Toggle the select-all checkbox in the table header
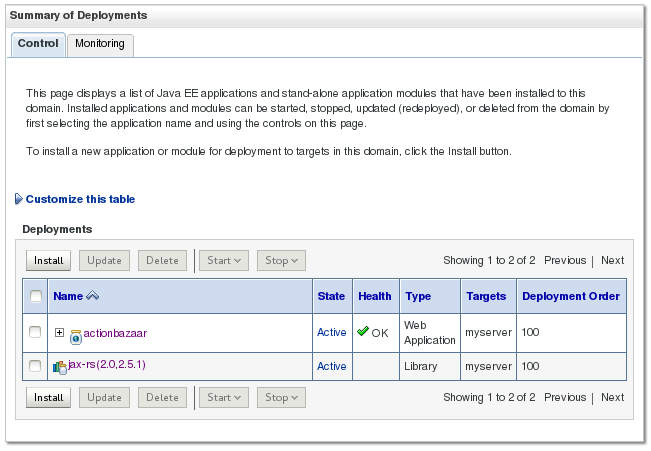651x451 pixels. point(36,296)
